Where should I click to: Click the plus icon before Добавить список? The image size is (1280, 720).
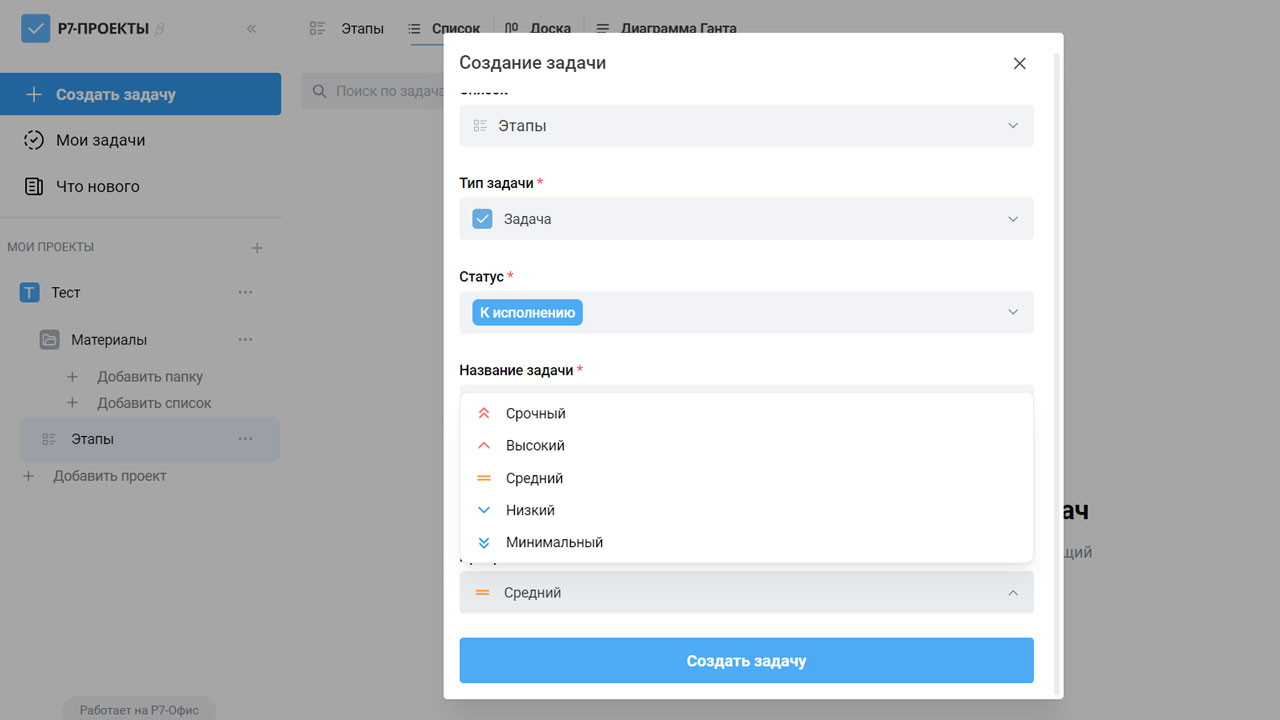point(72,403)
